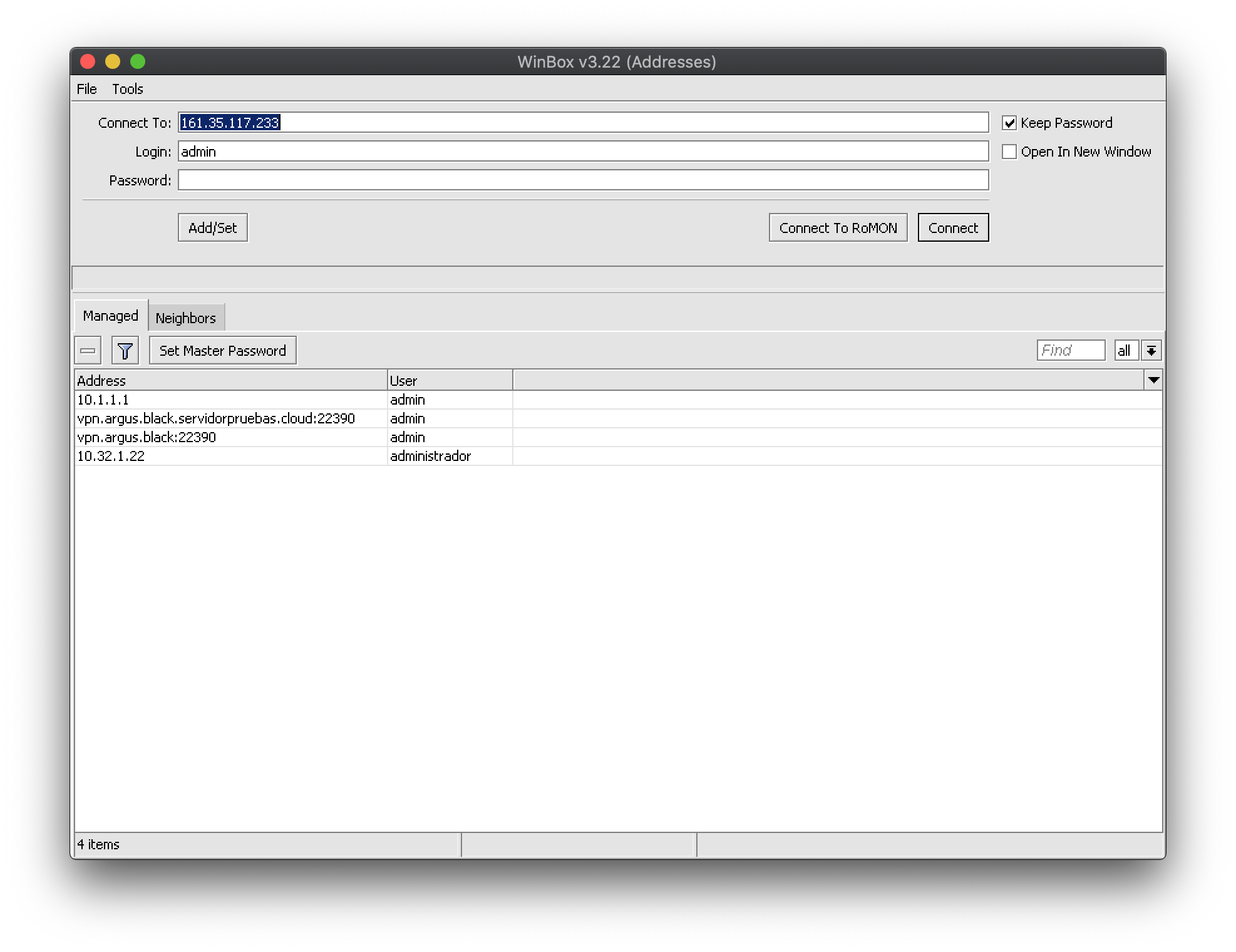Click the Connect button

pyautogui.click(x=953, y=228)
